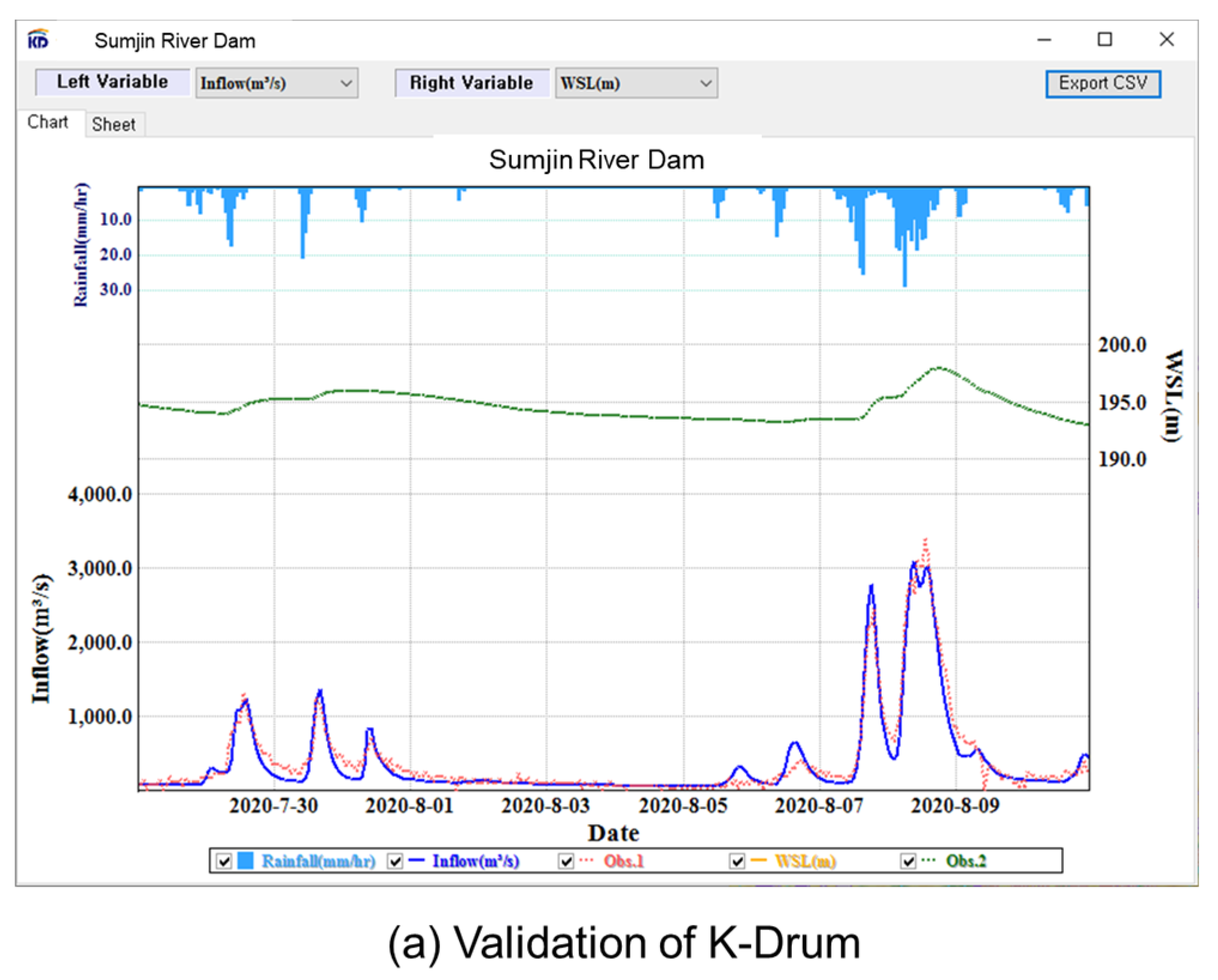Image resolution: width=1218 pixels, height=980 pixels.
Task: Uncheck the Rainfall(mm/hr) series checkbox
Action: pos(224,861)
